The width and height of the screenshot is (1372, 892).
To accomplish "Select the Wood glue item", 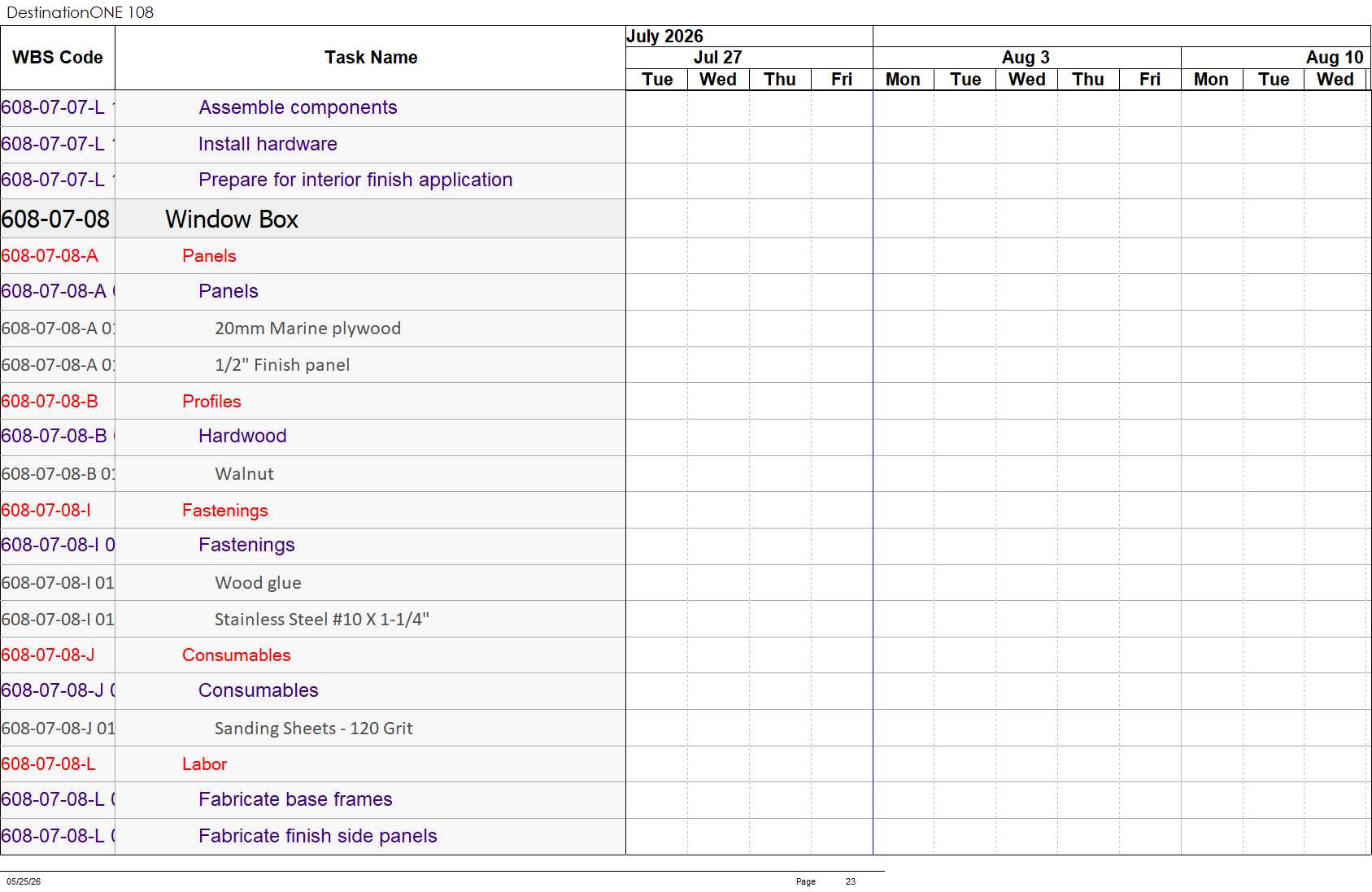I will (258, 583).
